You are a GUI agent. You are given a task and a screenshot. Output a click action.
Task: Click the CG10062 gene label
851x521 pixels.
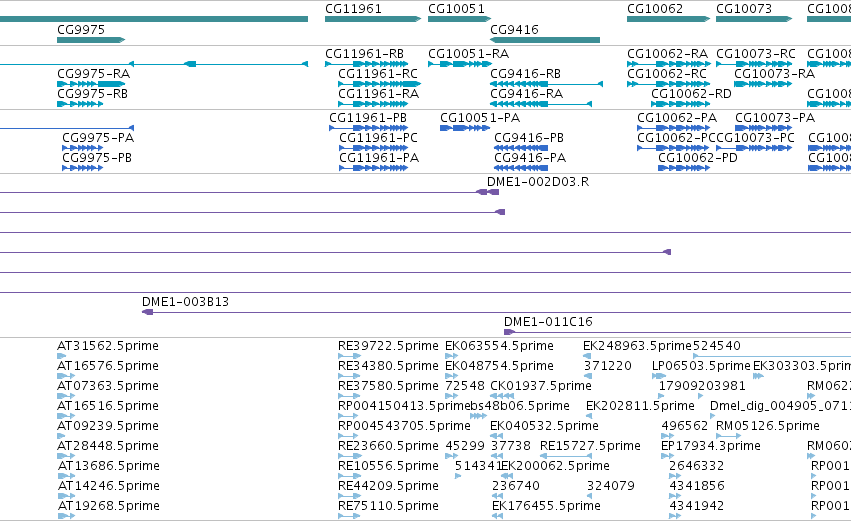[x=655, y=9]
